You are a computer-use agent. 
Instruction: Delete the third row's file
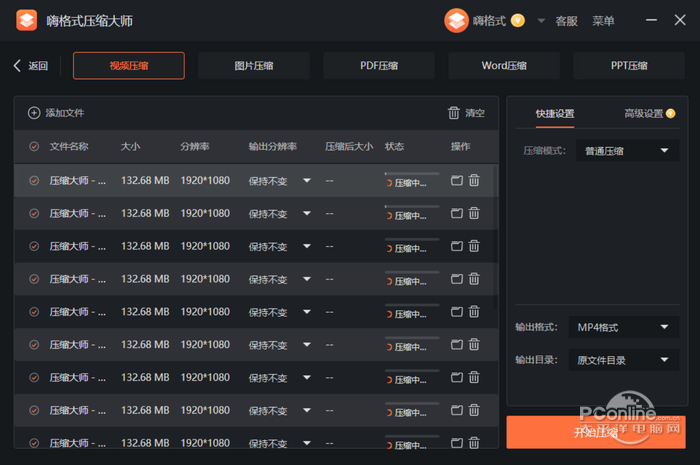coord(474,246)
